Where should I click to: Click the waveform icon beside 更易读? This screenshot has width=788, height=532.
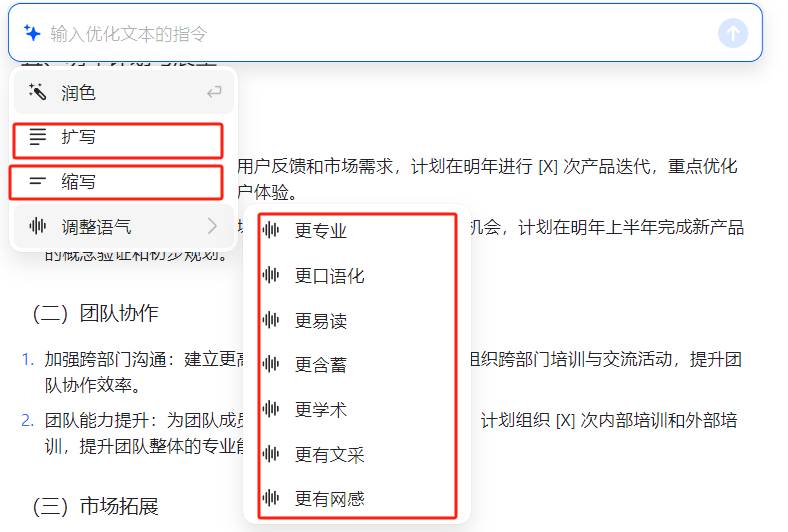[x=271, y=320]
